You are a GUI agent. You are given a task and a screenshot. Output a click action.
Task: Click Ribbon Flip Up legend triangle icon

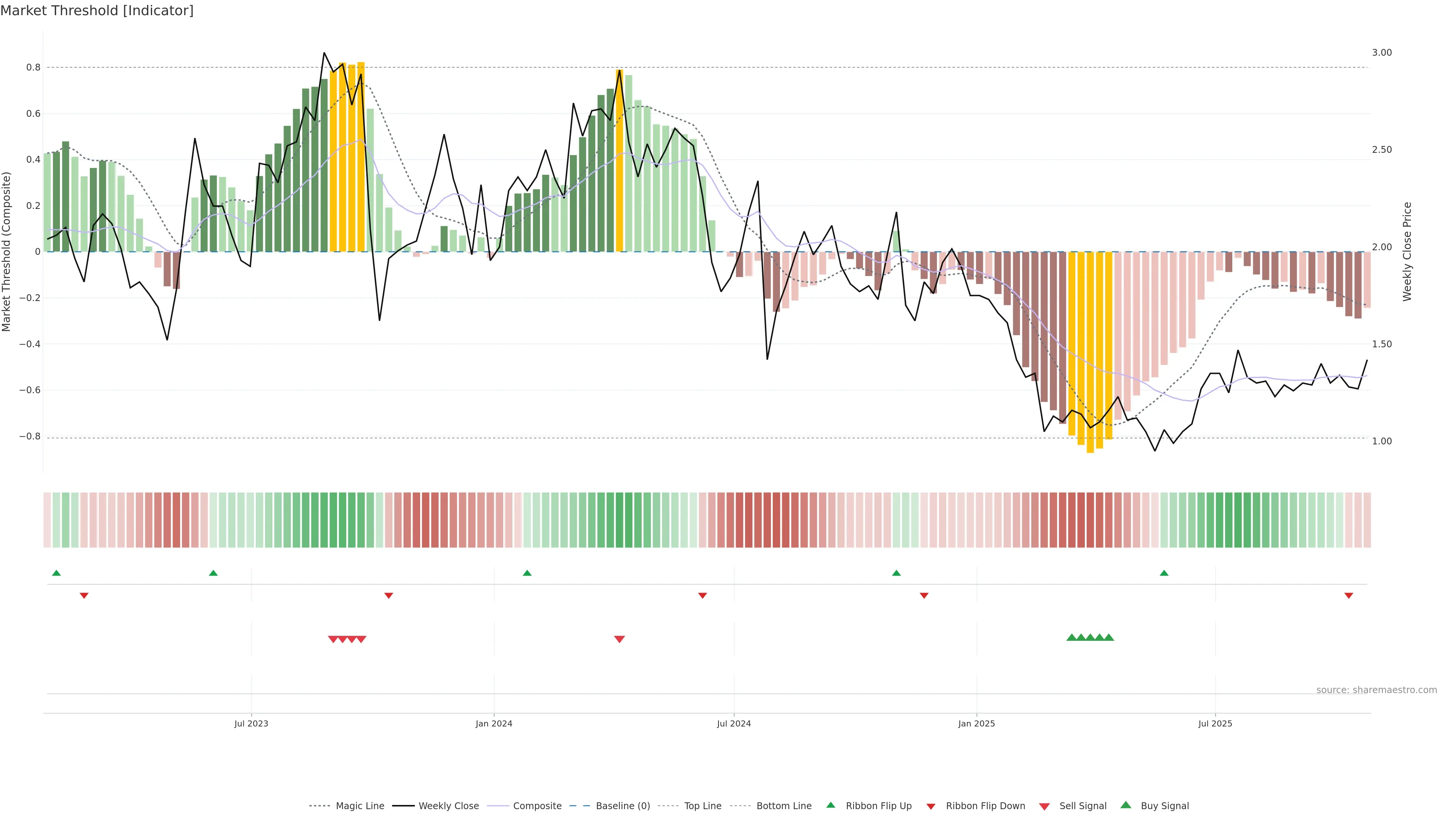(x=830, y=805)
